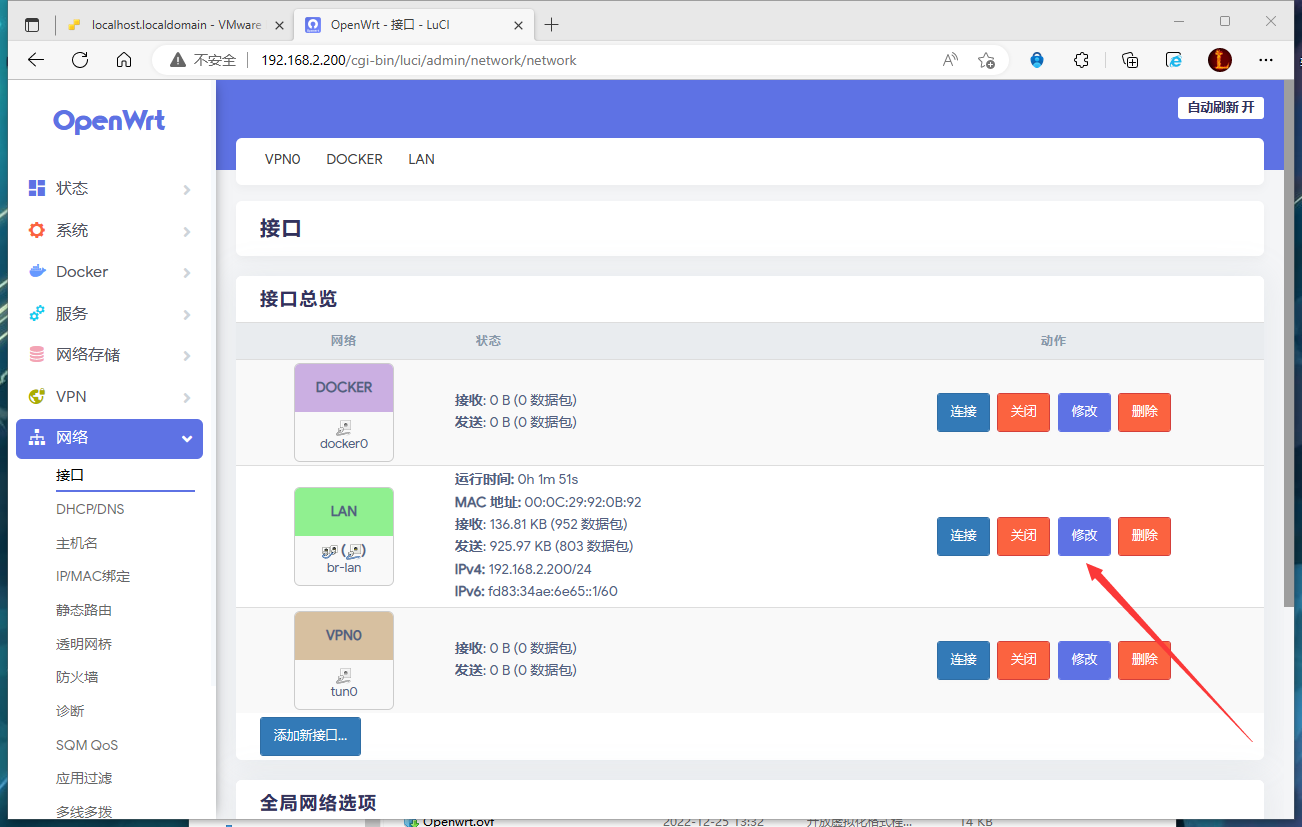
Task: Click 连接 for the DOCKER interface
Action: pos(963,412)
